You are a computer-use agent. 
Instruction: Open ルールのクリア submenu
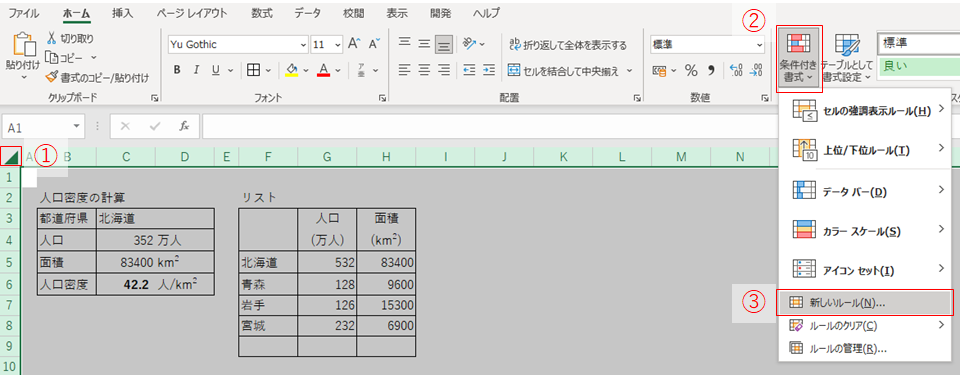tap(866, 325)
